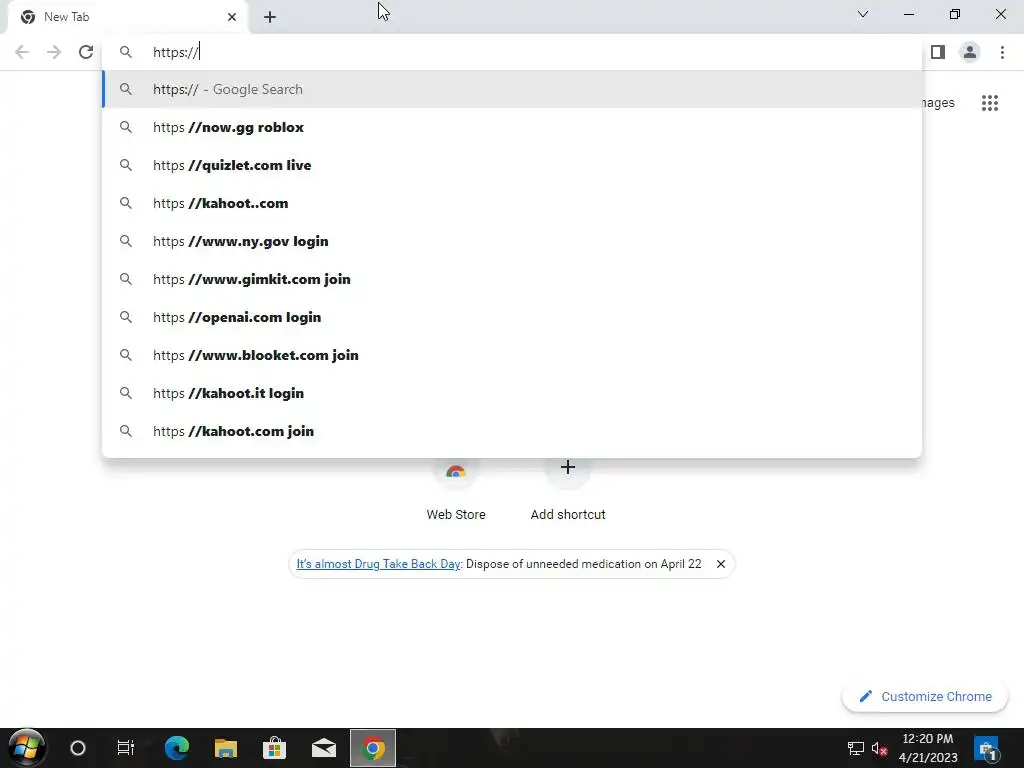Choose the '//www.blooket.com join' suggestion

coord(512,355)
